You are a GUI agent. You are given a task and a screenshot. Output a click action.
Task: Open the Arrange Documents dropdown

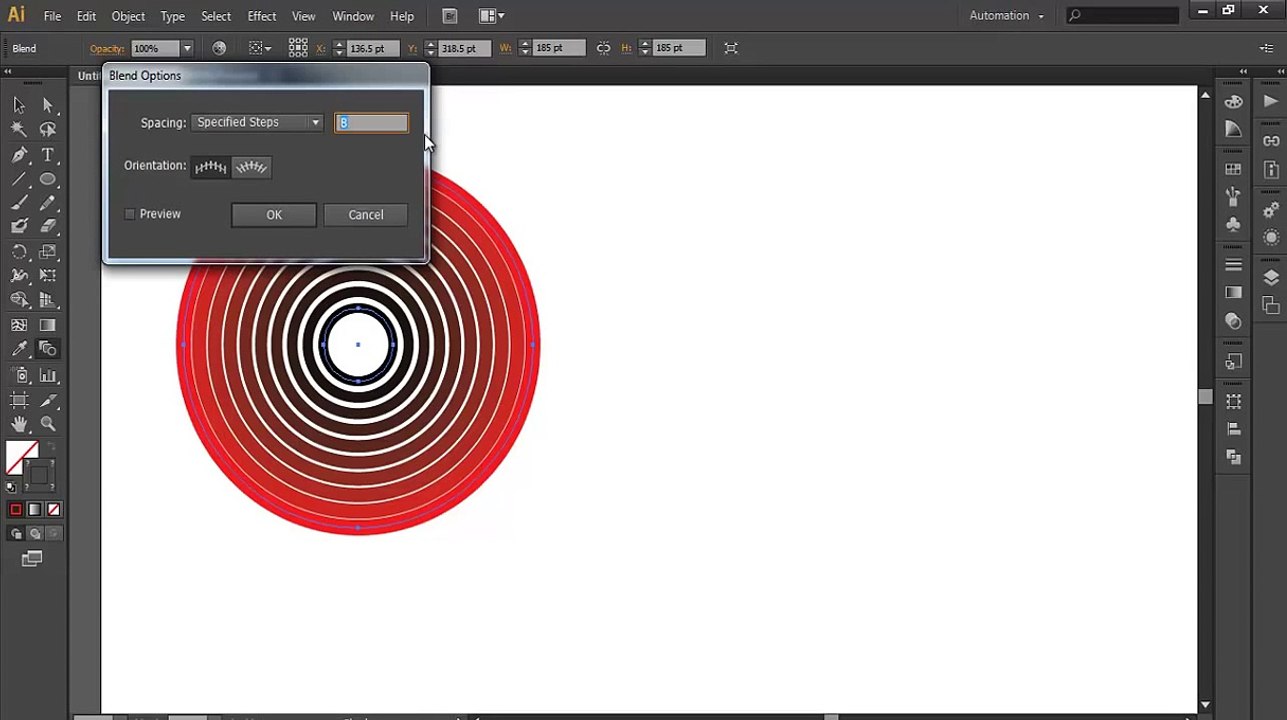[x=491, y=16]
